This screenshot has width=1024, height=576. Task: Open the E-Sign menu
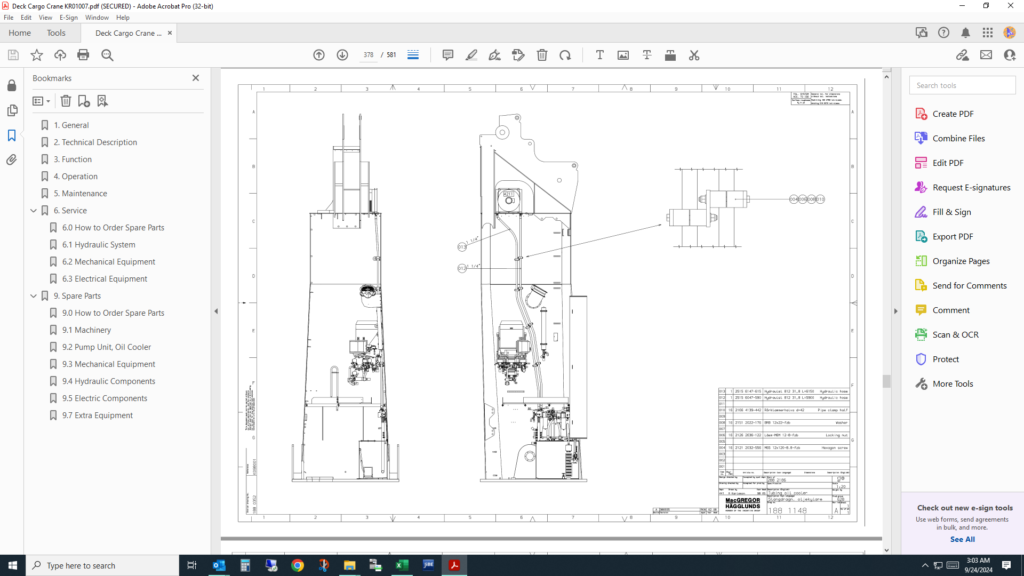point(69,18)
